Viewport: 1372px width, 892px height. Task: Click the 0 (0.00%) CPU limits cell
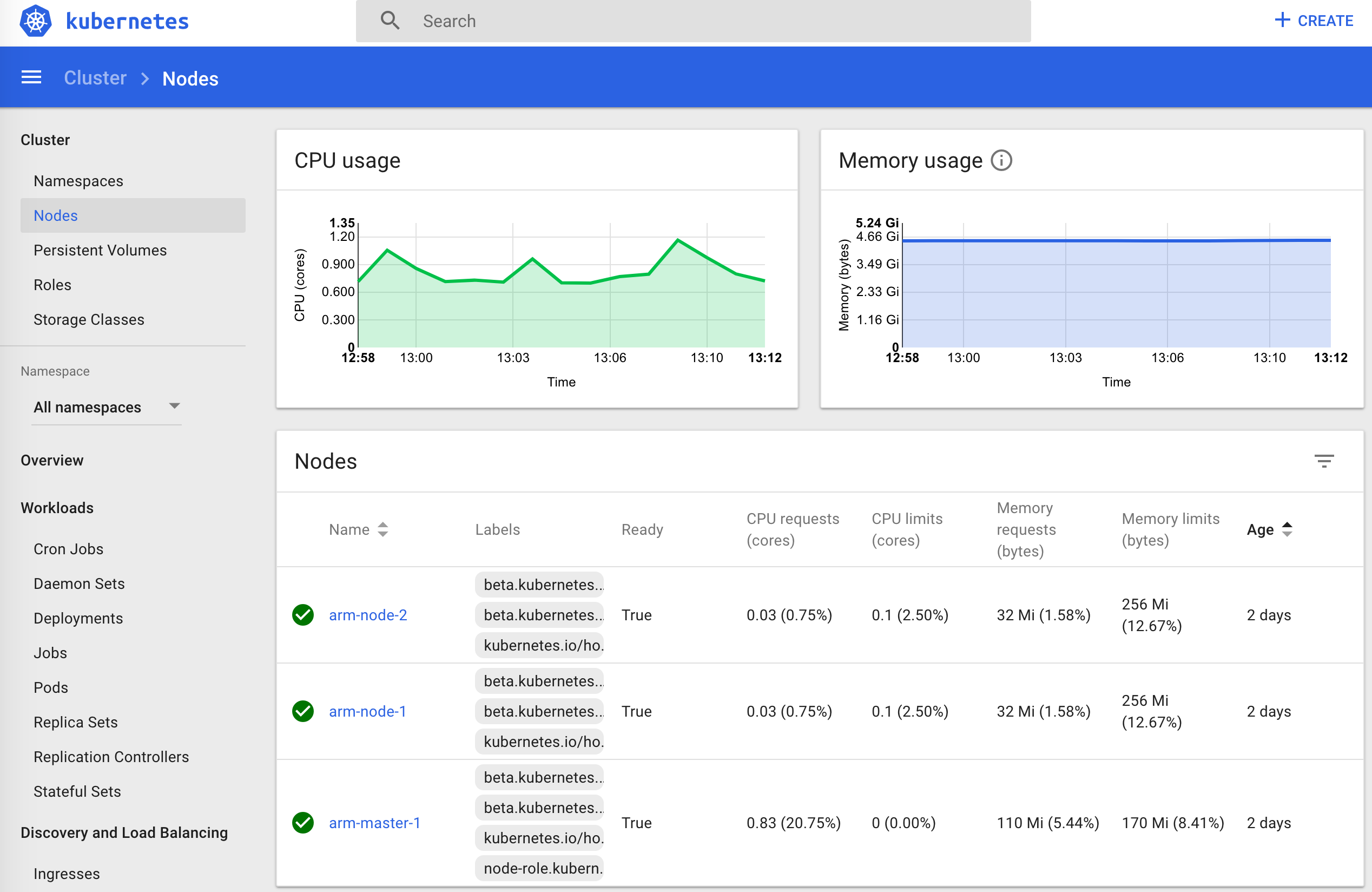click(903, 822)
